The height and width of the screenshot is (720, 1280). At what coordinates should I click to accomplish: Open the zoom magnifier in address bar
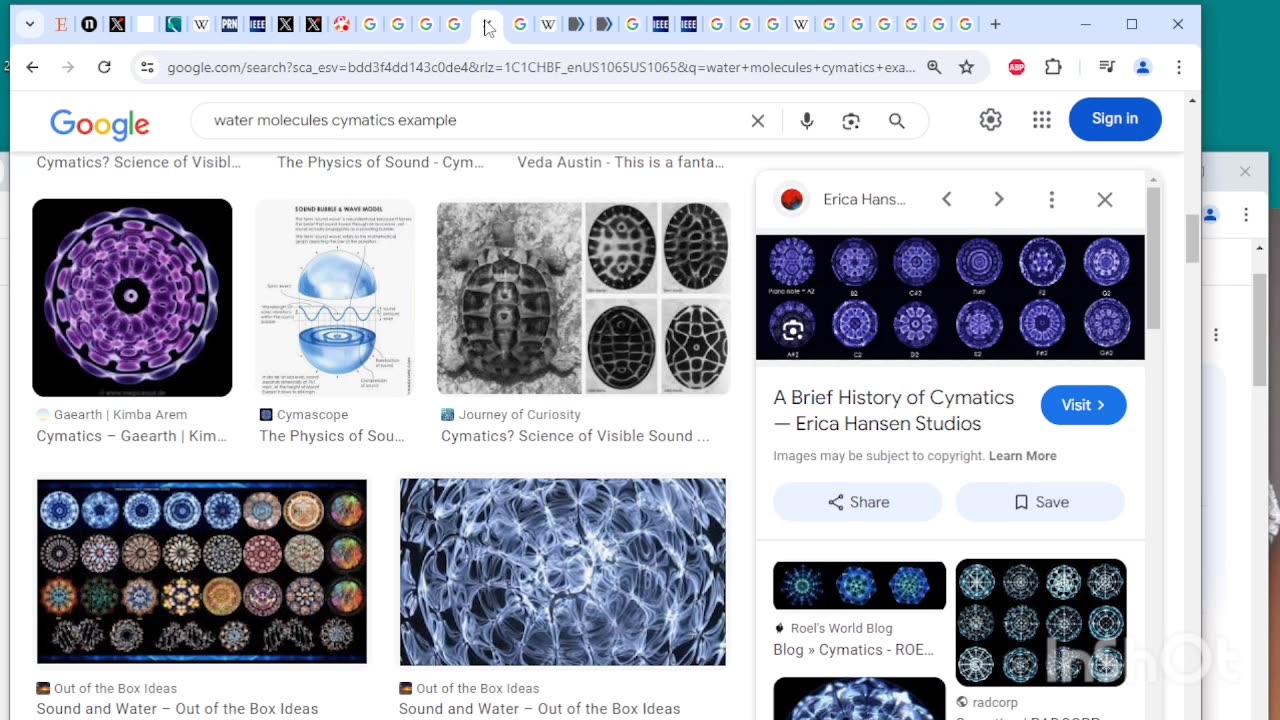[934, 67]
